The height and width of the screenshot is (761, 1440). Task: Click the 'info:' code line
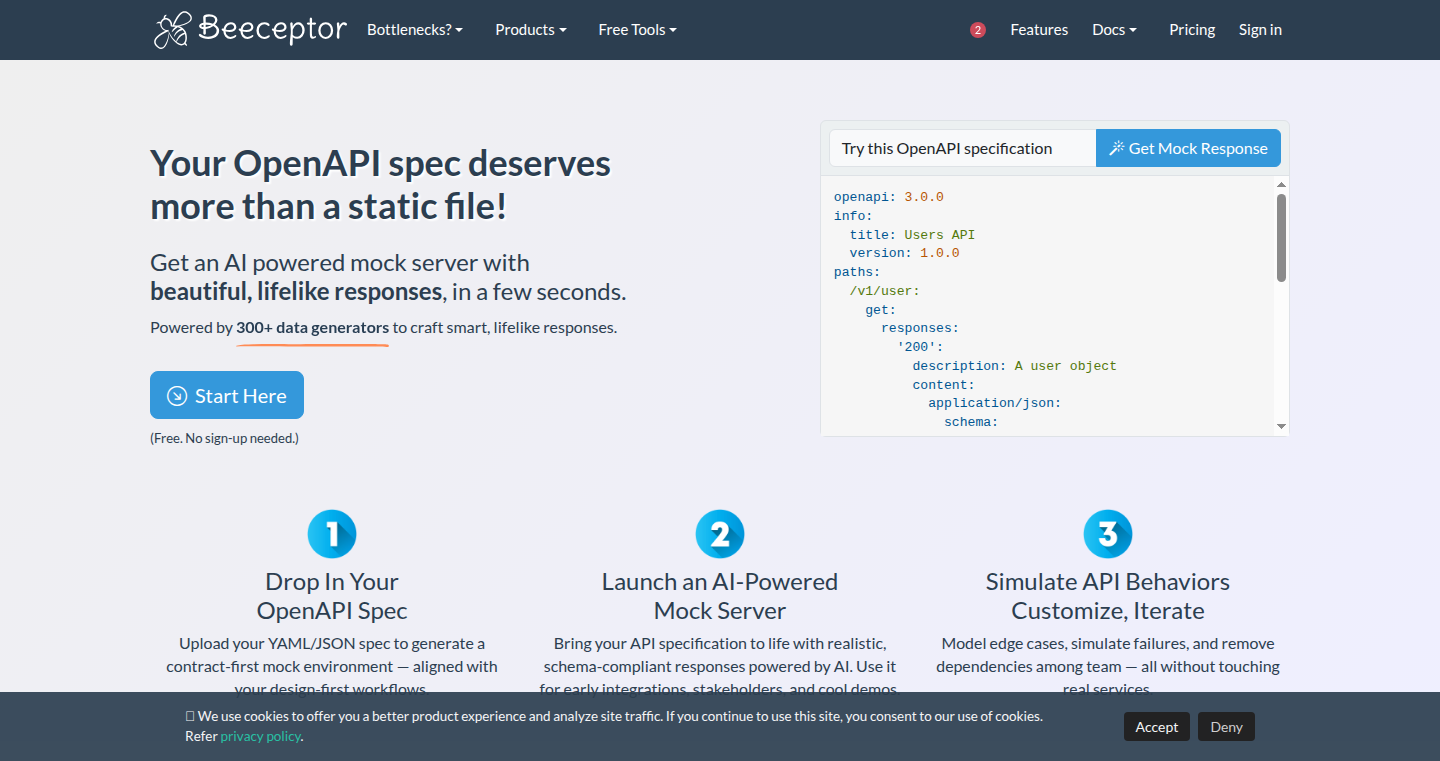pos(853,216)
